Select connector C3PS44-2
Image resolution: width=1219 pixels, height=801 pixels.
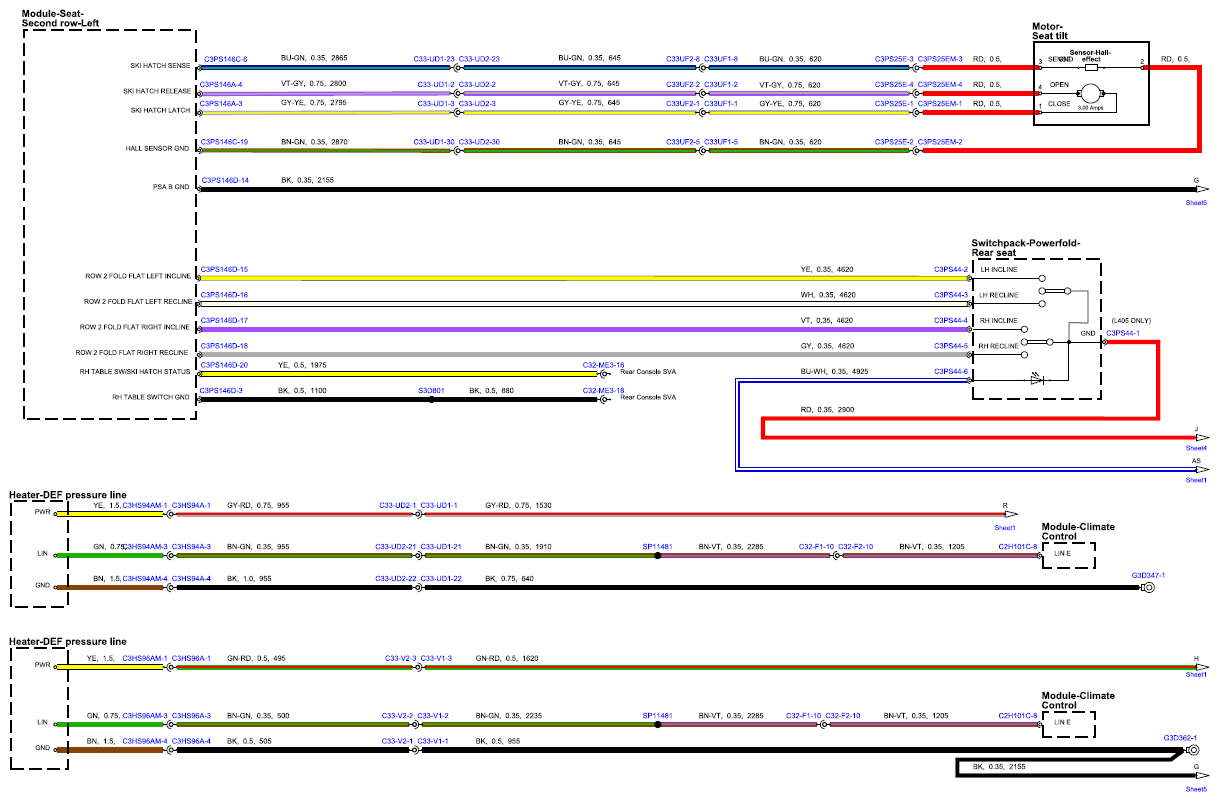coord(951,269)
